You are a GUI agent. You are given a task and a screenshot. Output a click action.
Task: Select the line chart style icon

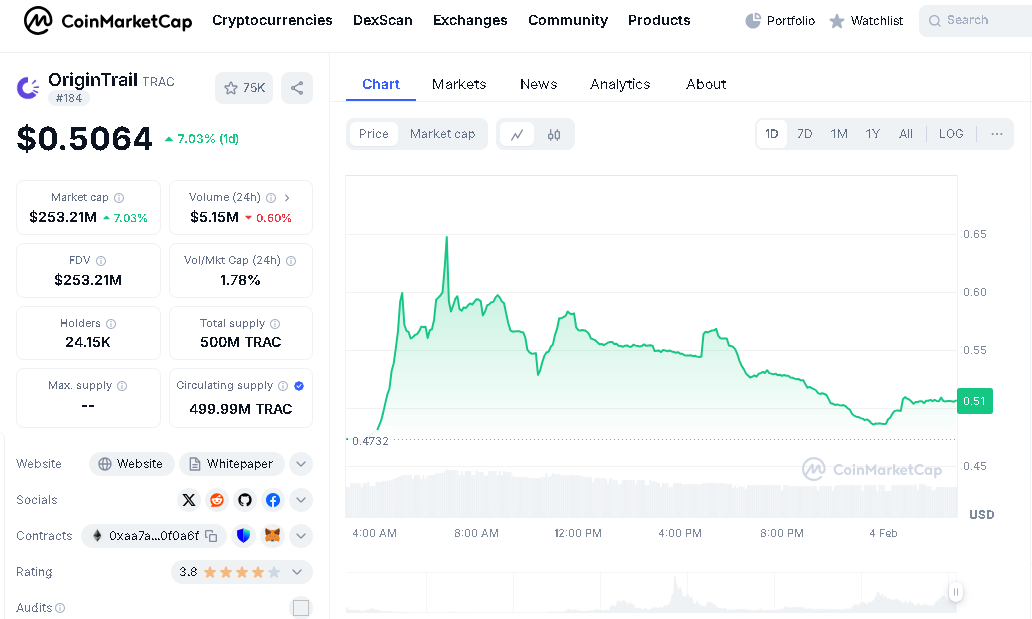click(517, 134)
